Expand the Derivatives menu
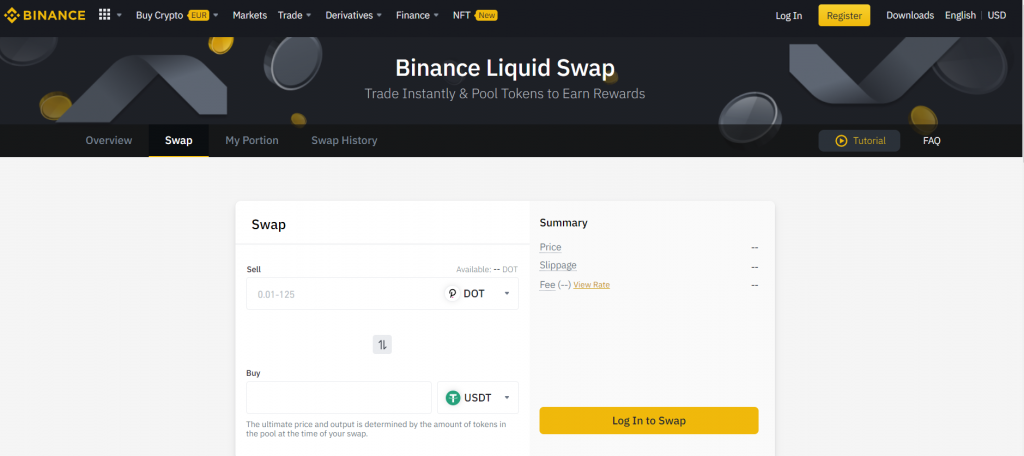1024x456 pixels. point(353,15)
